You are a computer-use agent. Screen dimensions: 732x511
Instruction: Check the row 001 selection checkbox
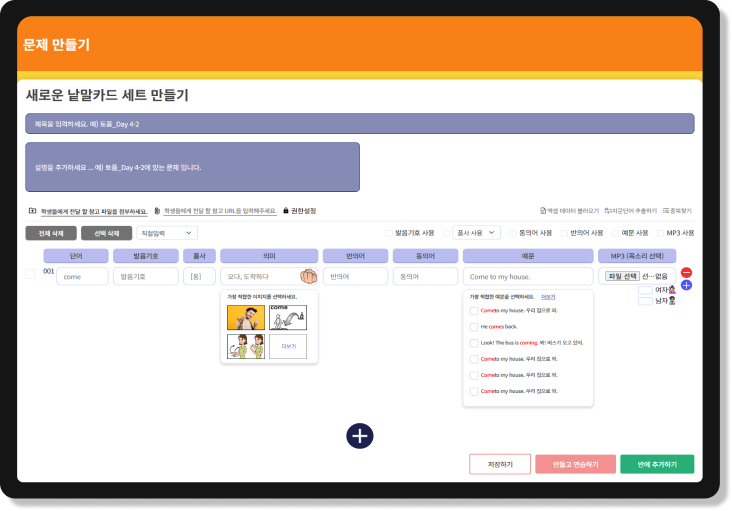(31, 274)
